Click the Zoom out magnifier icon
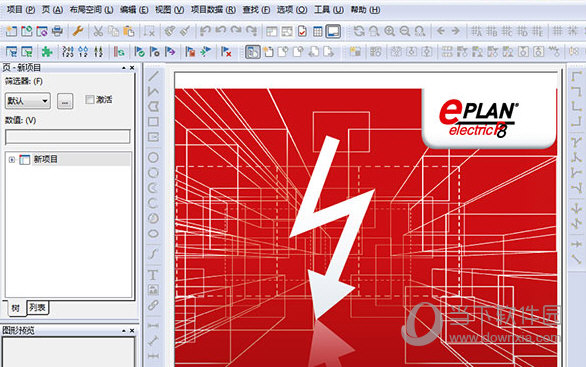 pyautogui.click(x=405, y=31)
